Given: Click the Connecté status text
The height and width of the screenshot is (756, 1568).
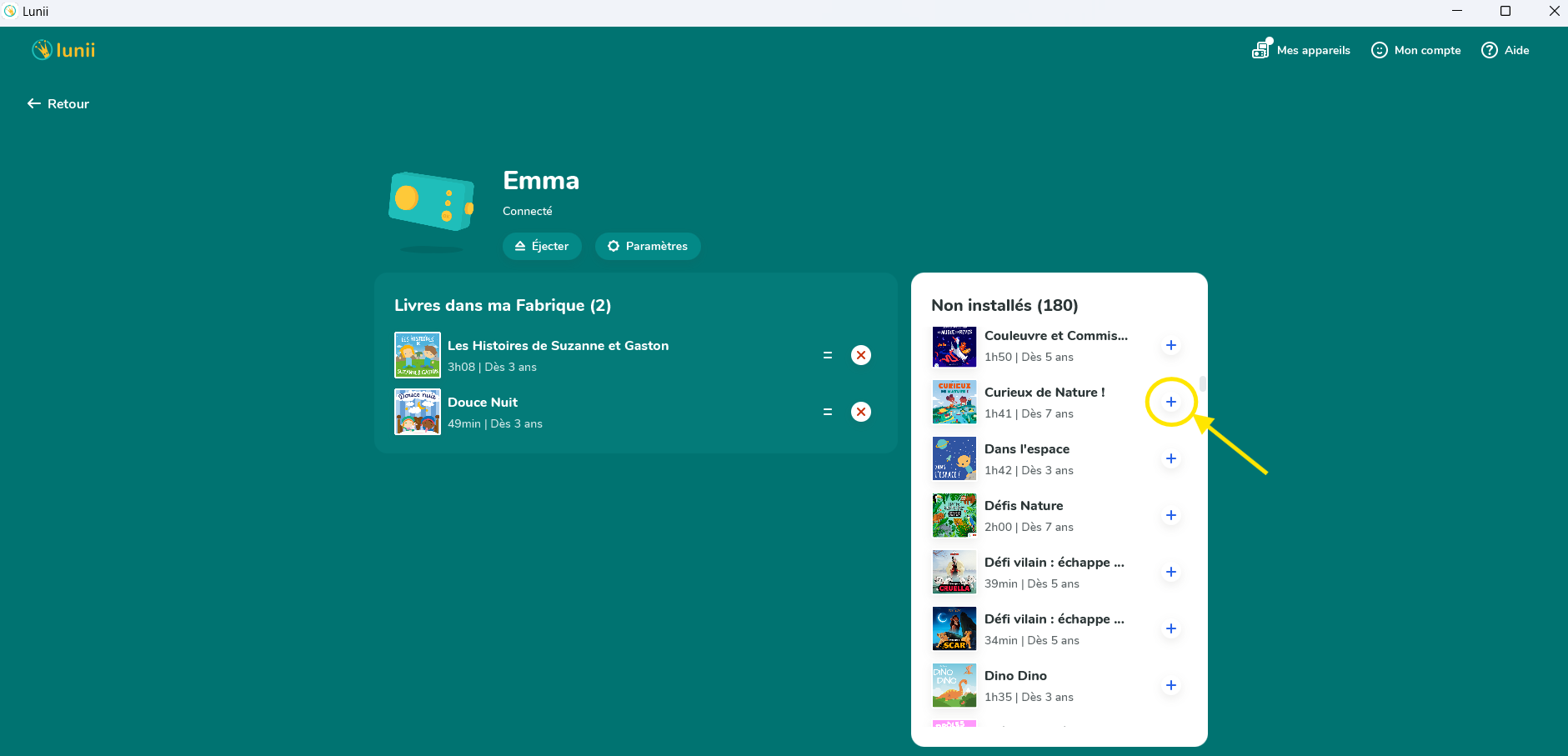Looking at the screenshot, I should 528,211.
